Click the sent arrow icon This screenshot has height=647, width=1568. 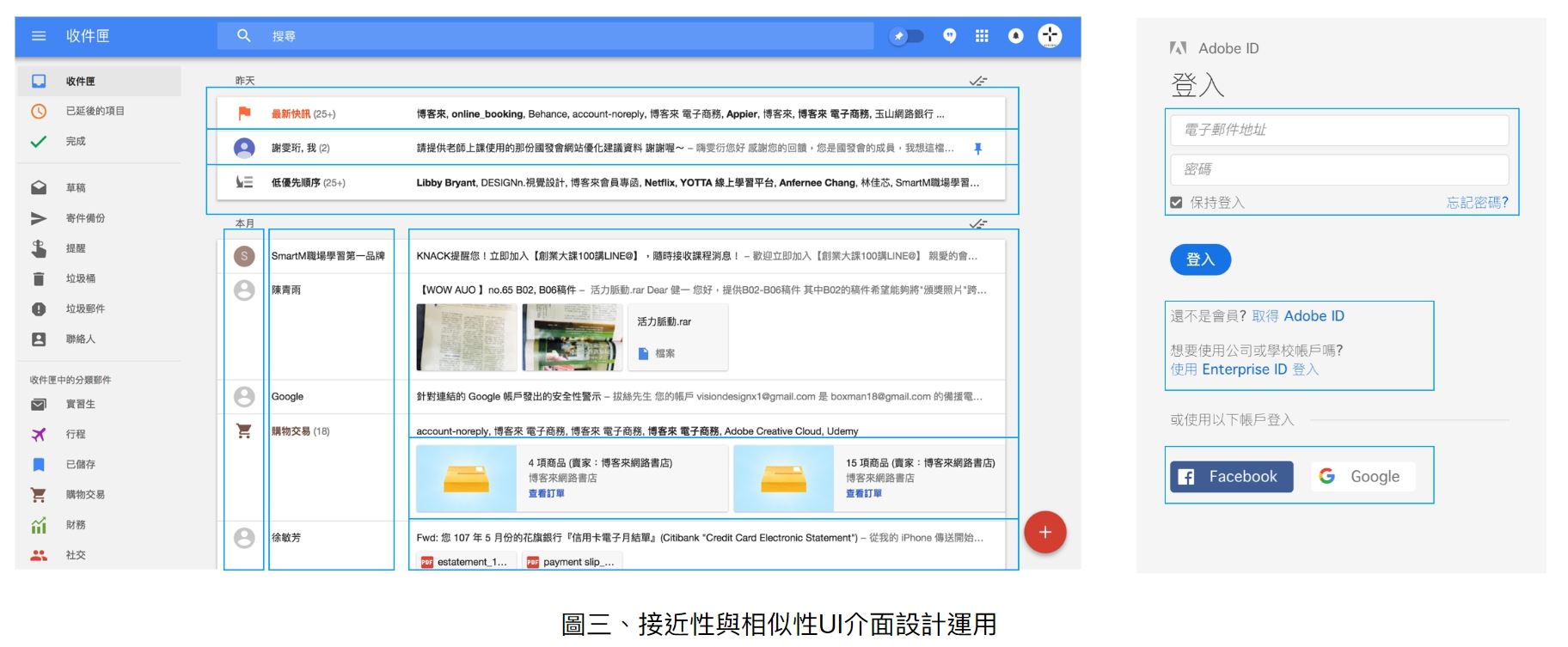click(x=39, y=218)
